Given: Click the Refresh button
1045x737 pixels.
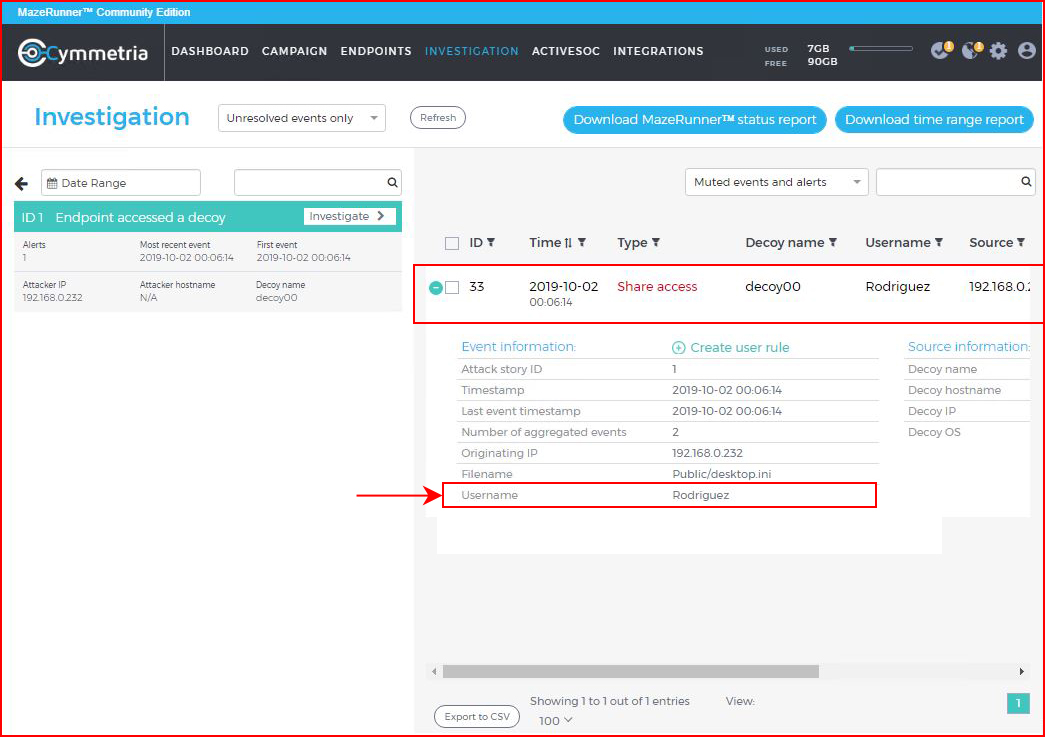Looking at the screenshot, I should (x=438, y=118).
